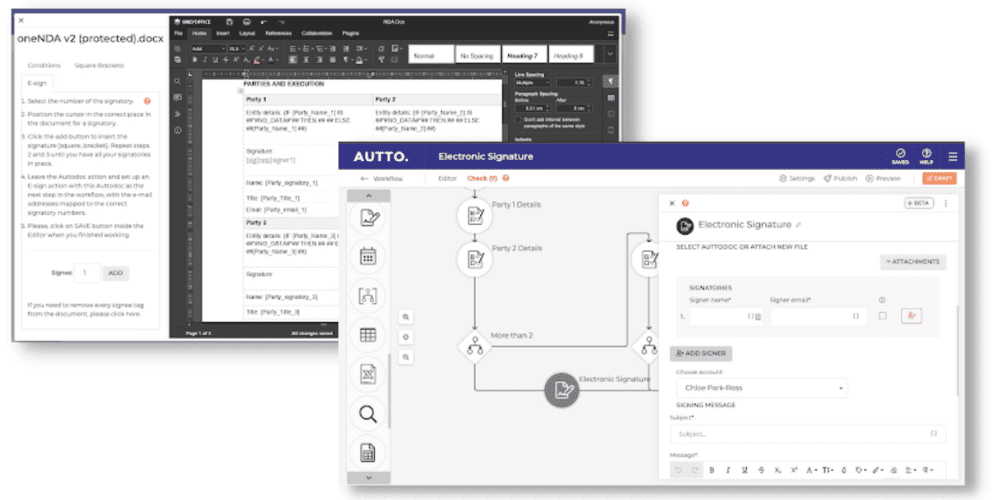This screenshot has height=500, width=1000.
Task: Click the More than 2 decision node
Action: click(474, 347)
